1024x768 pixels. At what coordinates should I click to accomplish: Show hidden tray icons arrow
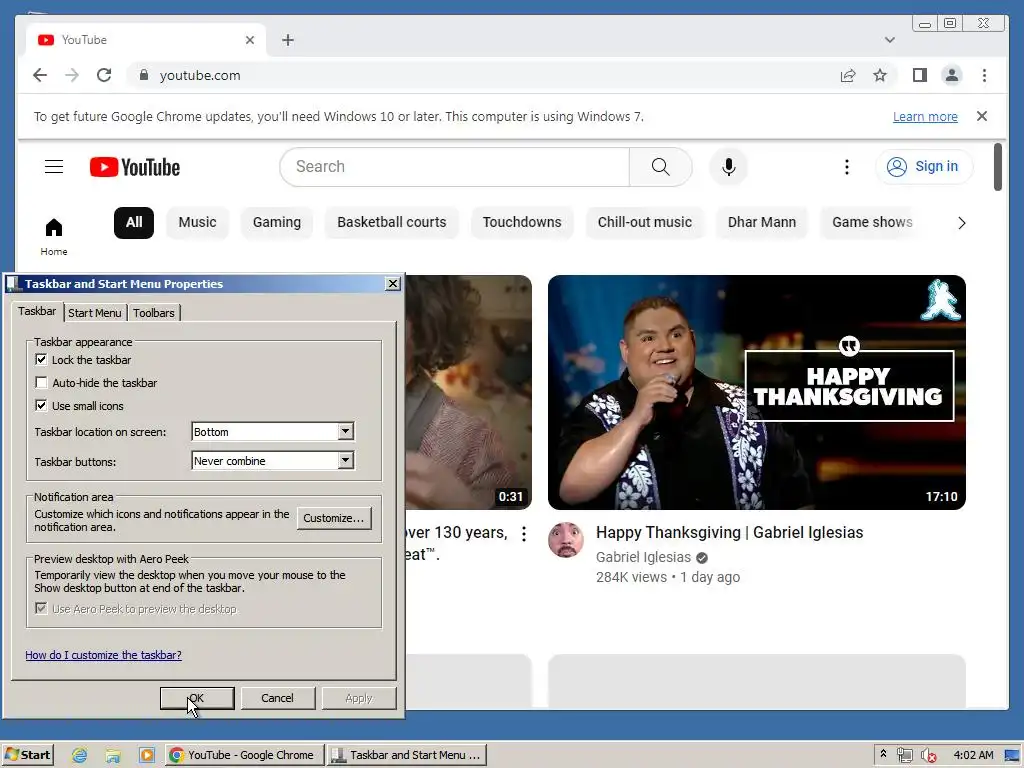pos(883,754)
